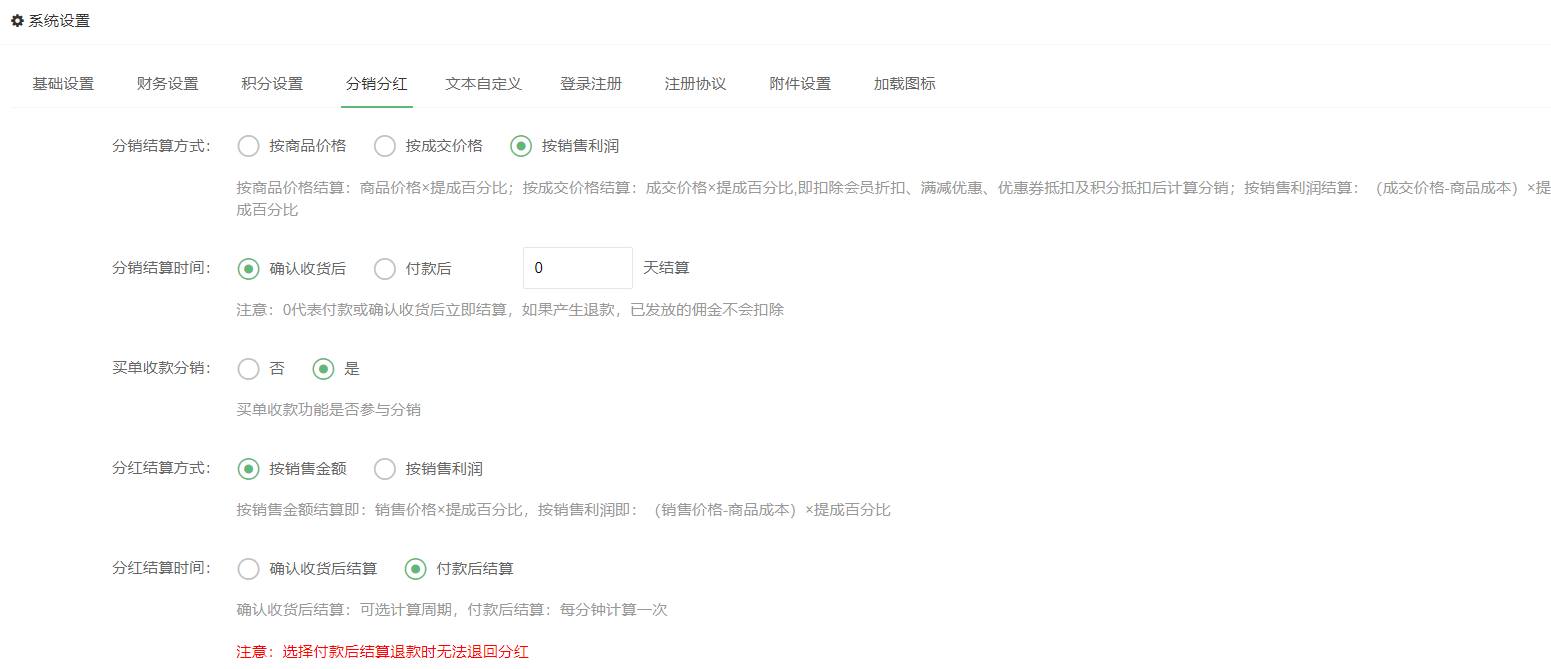The width and height of the screenshot is (1551, 669).
Task: Switch to the 登录注册 tab
Action: (590, 84)
